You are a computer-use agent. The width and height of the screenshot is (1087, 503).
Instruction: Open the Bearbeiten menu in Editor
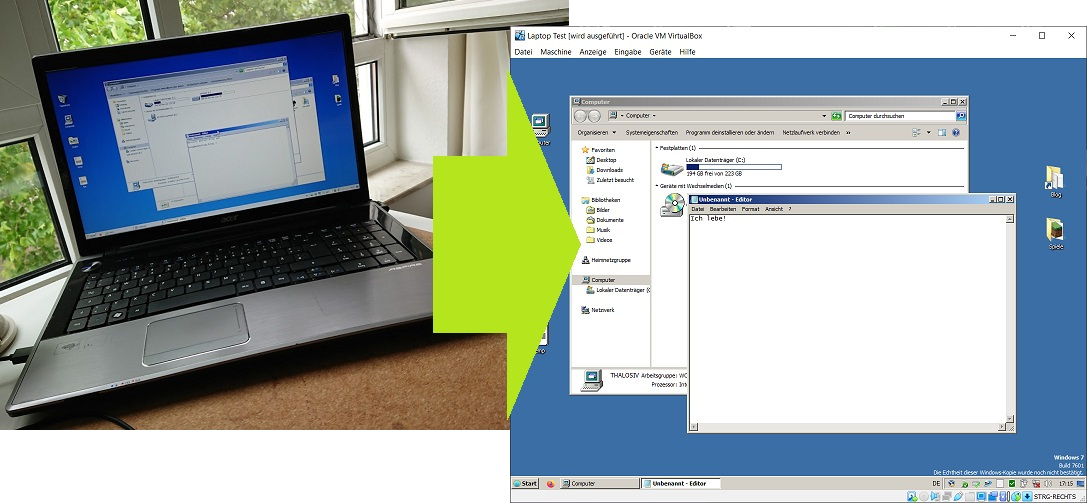[x=722, y=209]
